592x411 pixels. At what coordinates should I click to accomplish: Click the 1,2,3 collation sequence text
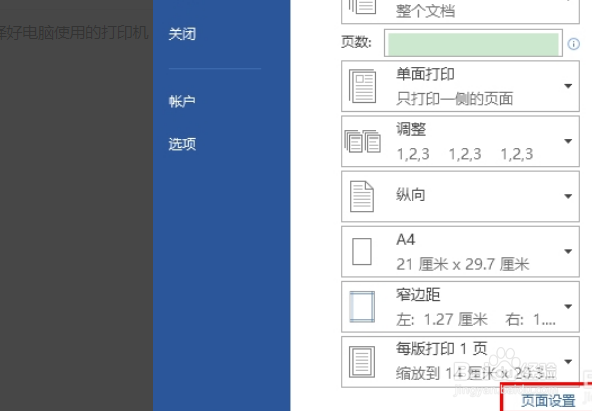[x=465, y=154]
